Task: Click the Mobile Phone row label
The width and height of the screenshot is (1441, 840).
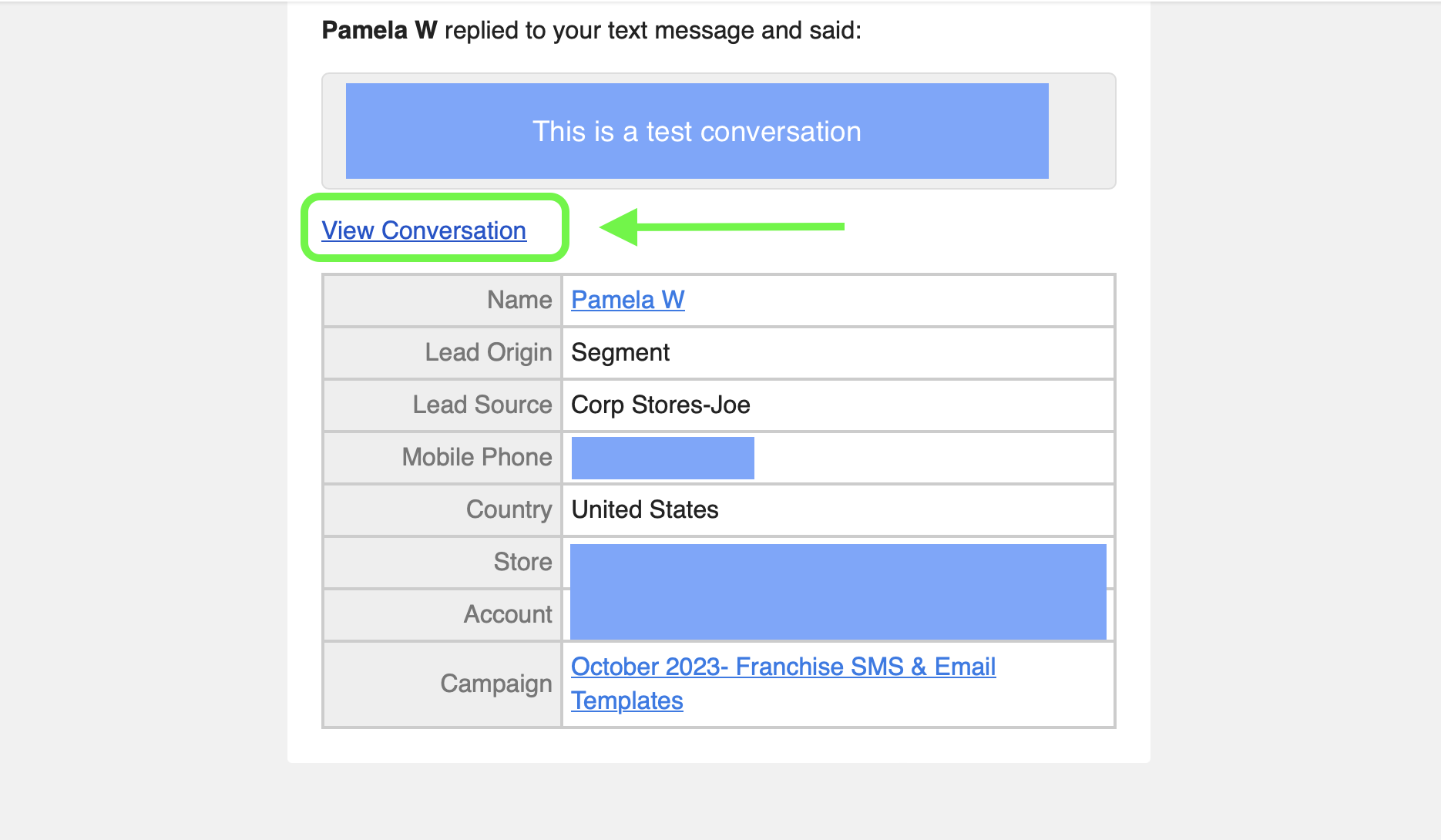Action: [477, 457]
